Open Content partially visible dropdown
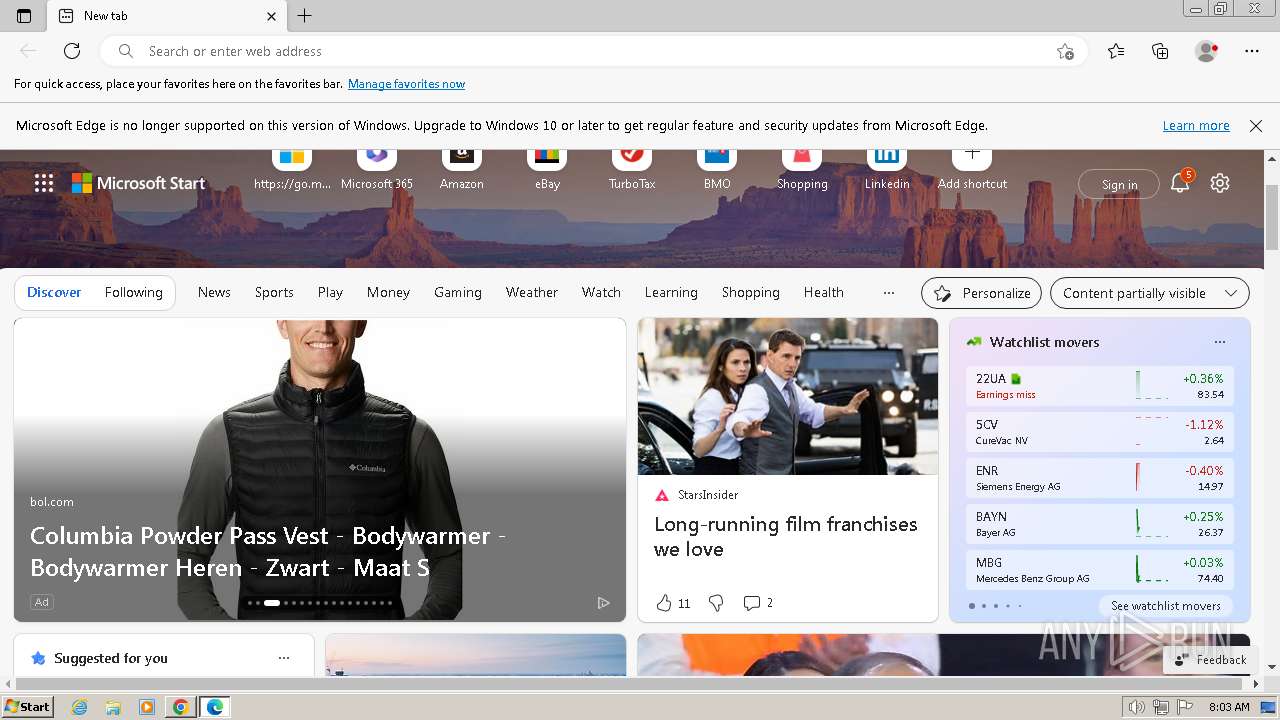Screen dimensions: 1280x720 [x=1150, y=293]
